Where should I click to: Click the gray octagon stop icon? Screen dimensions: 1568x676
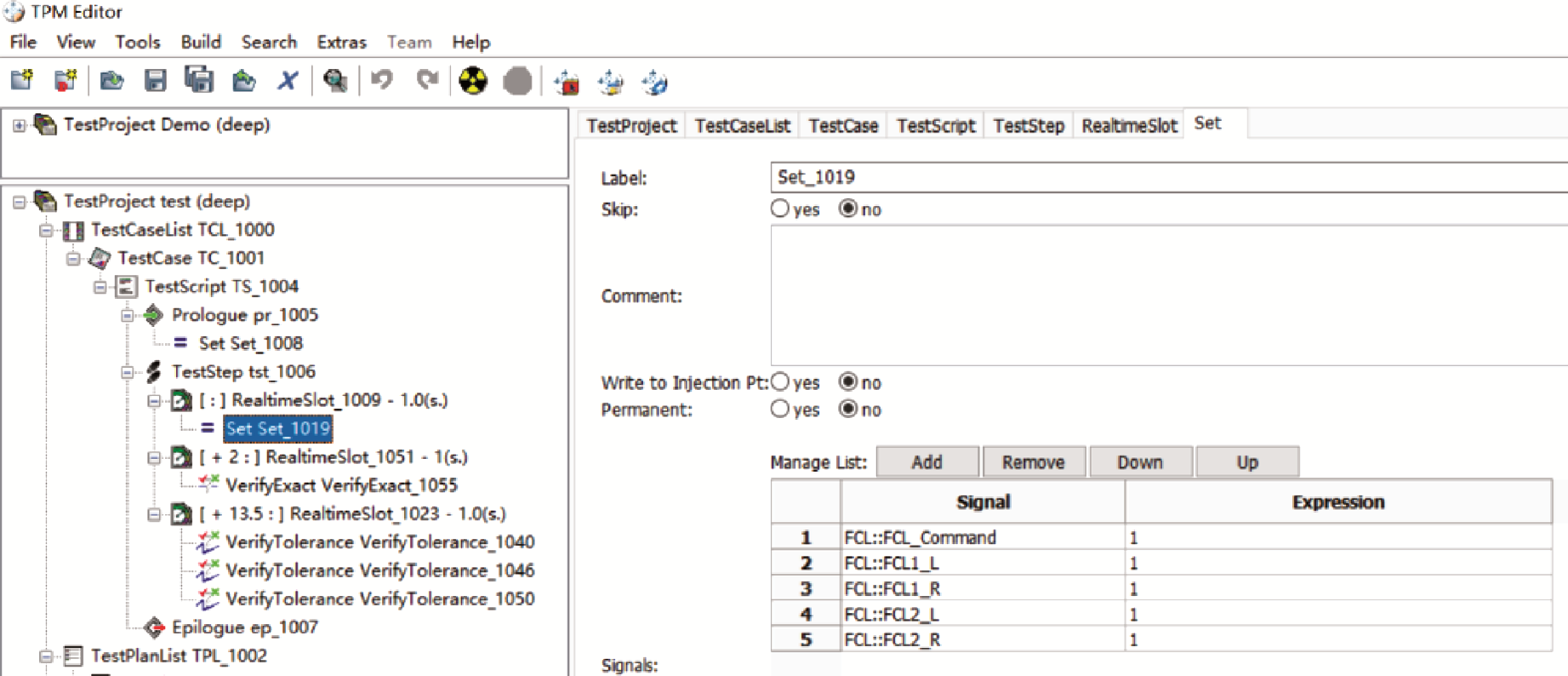pos(517,81)
